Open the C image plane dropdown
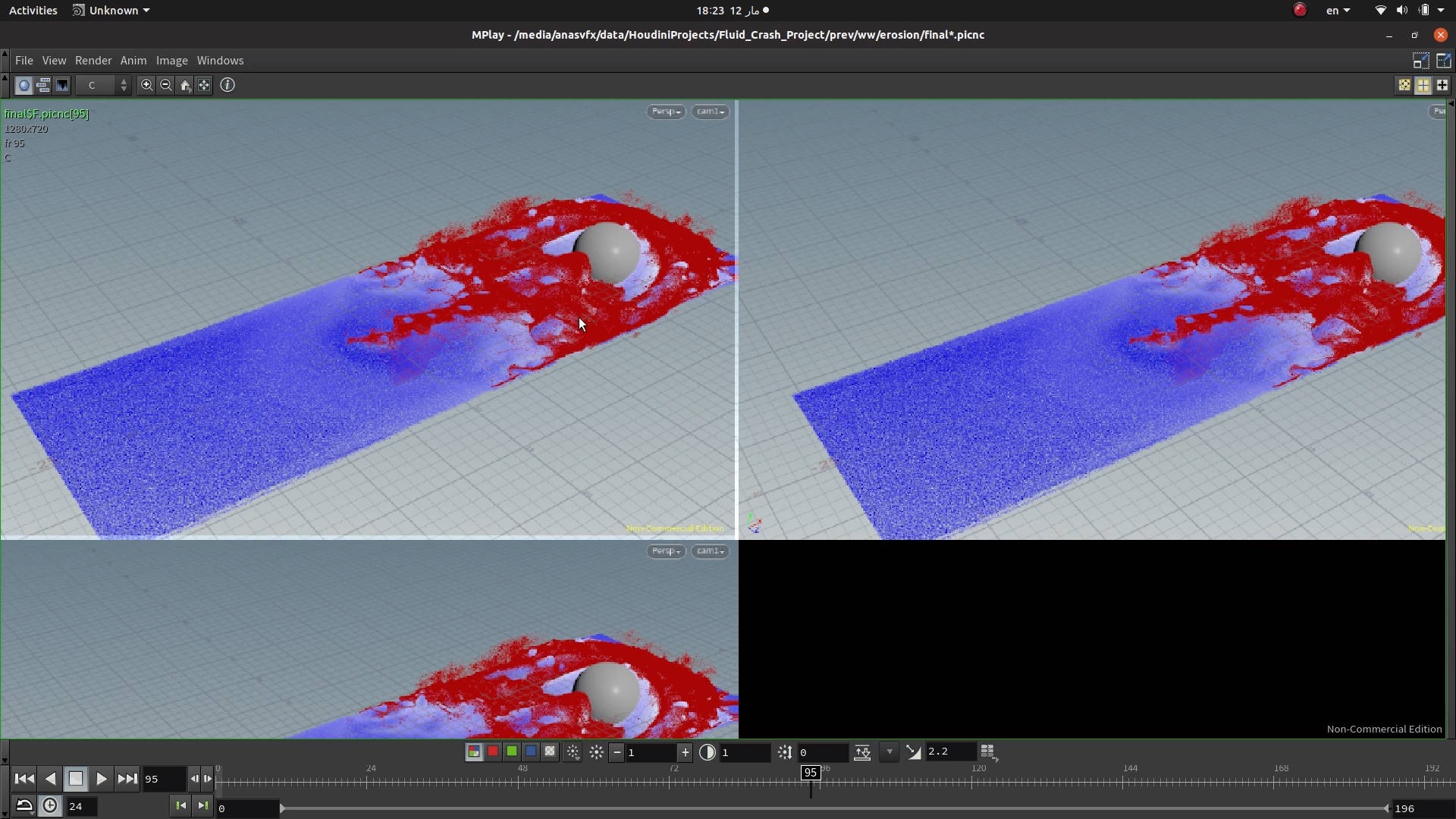The width and height of the screenshot is (1456, 819). click(104, 85)
